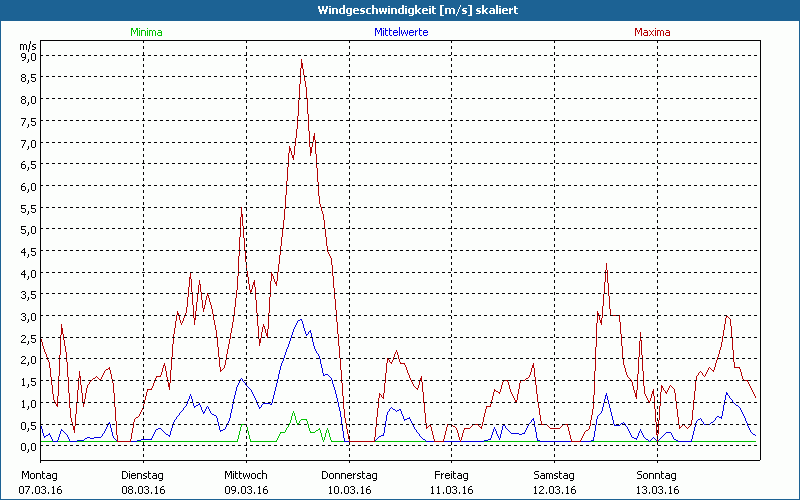Viewport: 800px width, 500px height.
Task: Select the Dienstag day label
Action: click(142, 475)
